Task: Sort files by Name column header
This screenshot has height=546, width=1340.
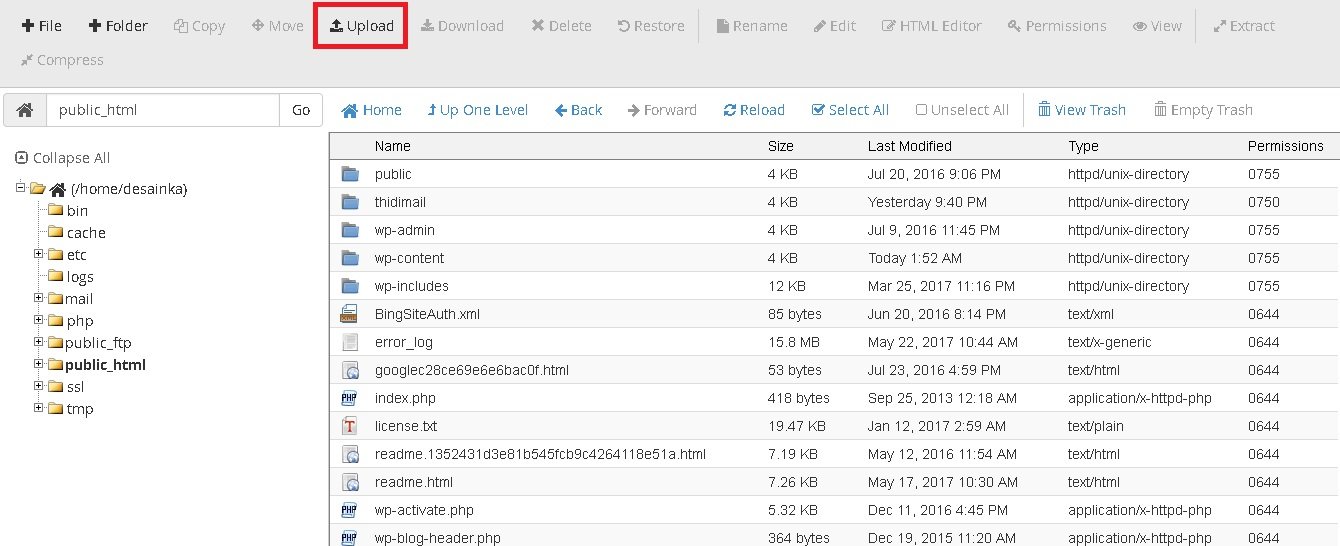Action: tap(392, 146)
